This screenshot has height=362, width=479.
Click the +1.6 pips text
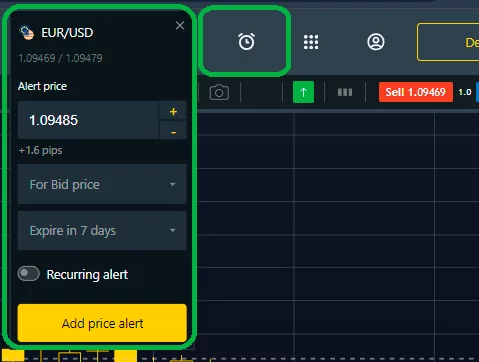pos(40,150)
